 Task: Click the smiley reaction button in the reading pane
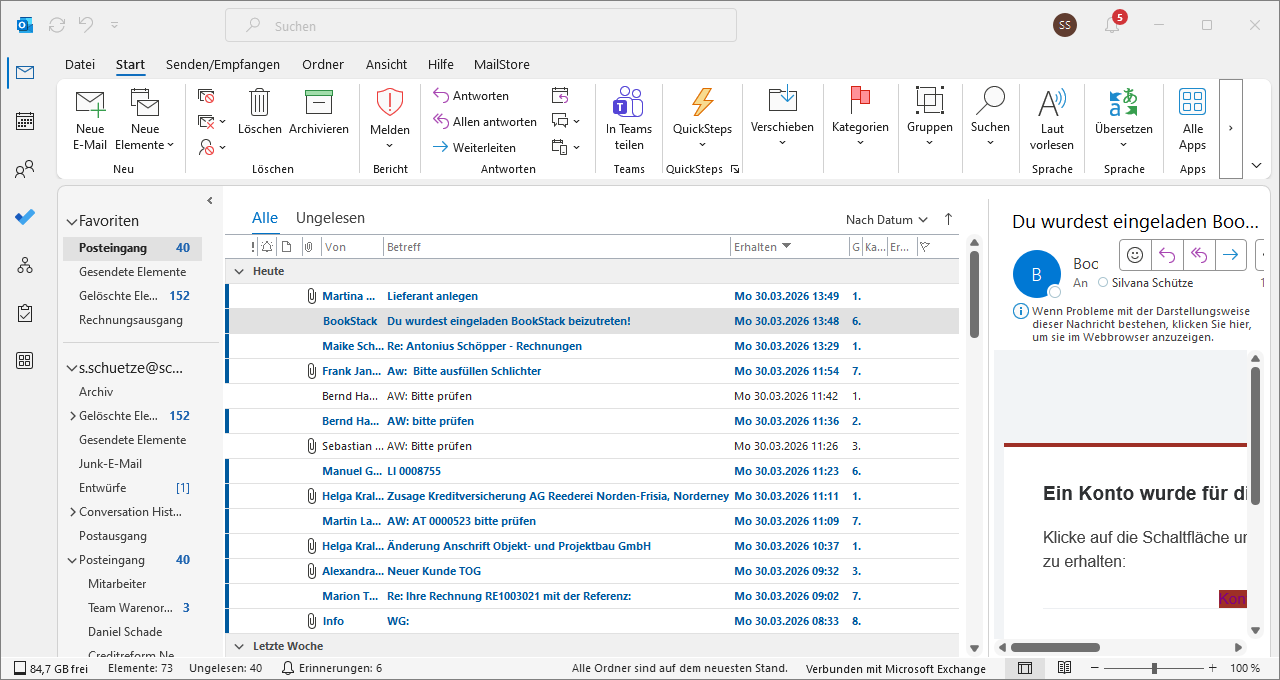(x=1135, y=255)
